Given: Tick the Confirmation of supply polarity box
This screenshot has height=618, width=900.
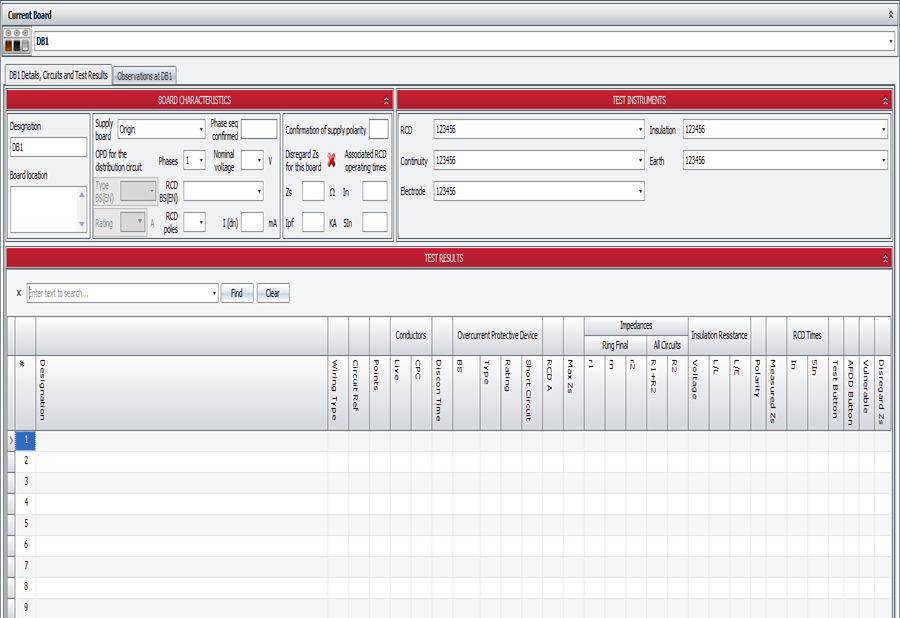Looking at the screenshot, I should (378, 130).
